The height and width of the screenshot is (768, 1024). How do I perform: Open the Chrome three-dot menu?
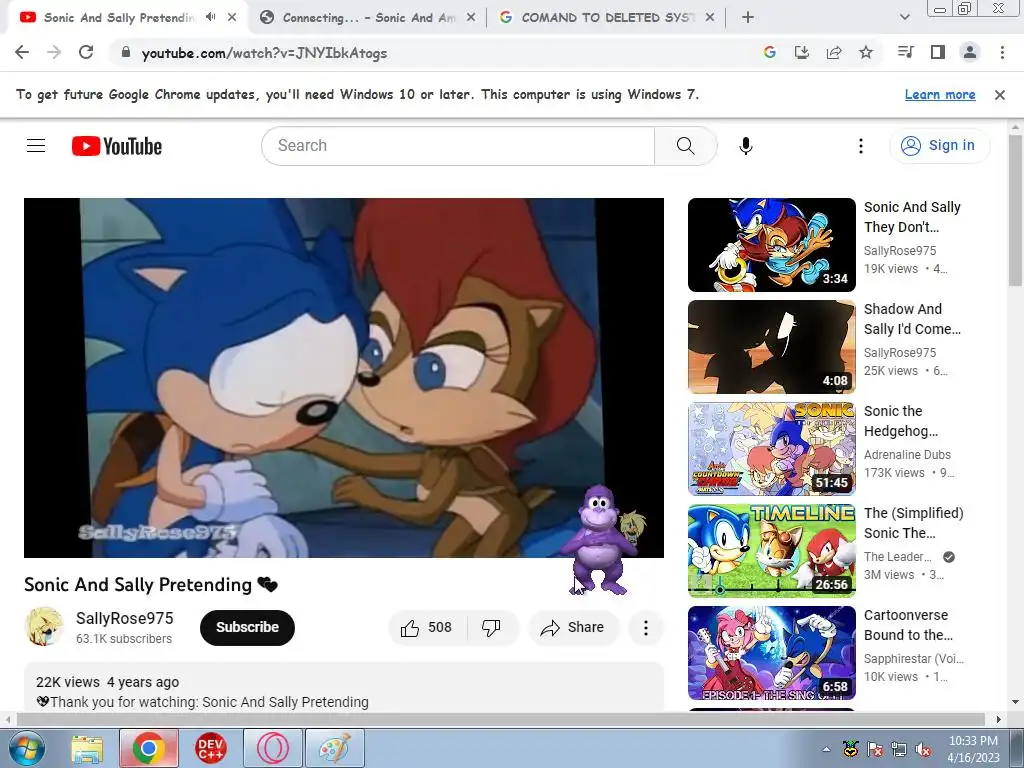(x=1002, y=52)
